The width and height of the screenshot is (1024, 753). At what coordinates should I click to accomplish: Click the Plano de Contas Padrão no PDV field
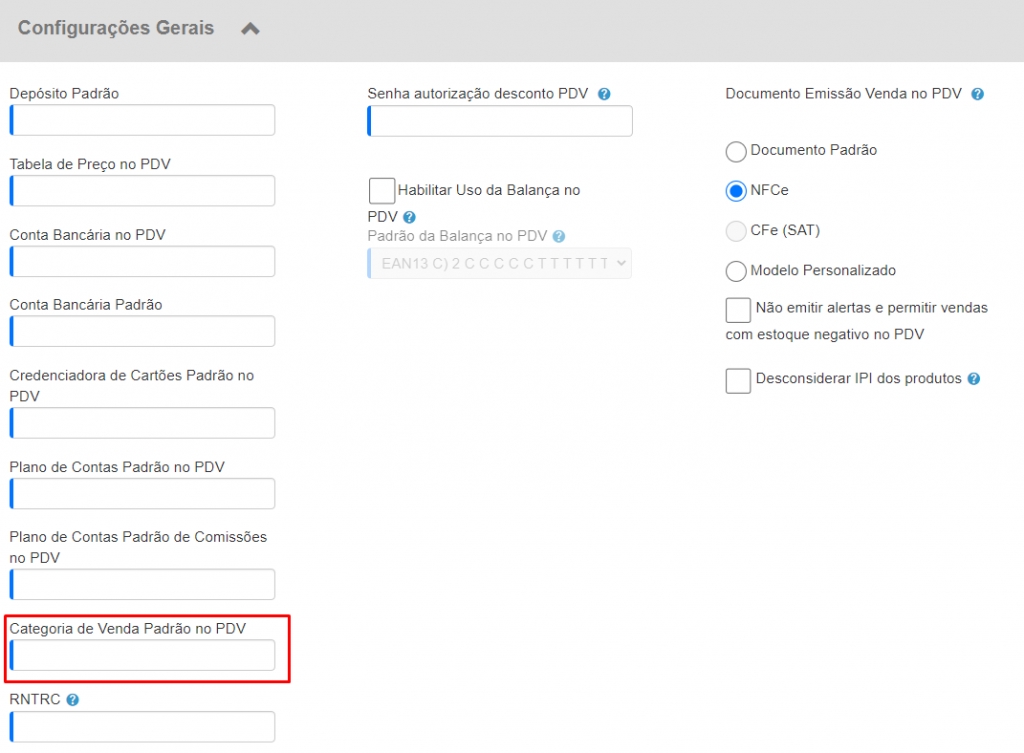(142, 493)
